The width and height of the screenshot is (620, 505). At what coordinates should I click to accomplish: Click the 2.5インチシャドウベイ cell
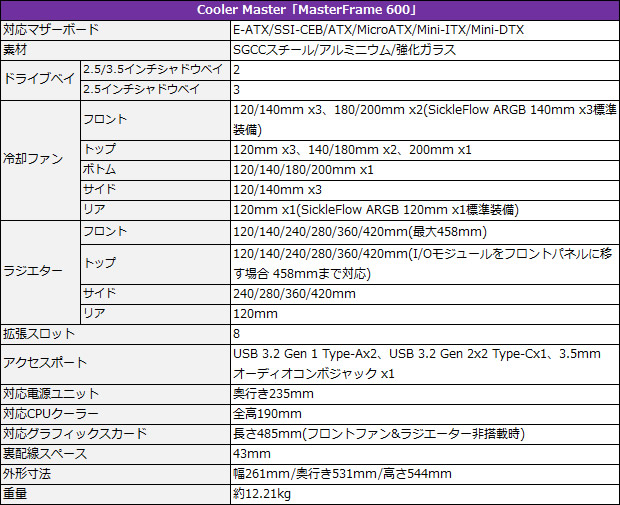point(155,90)
